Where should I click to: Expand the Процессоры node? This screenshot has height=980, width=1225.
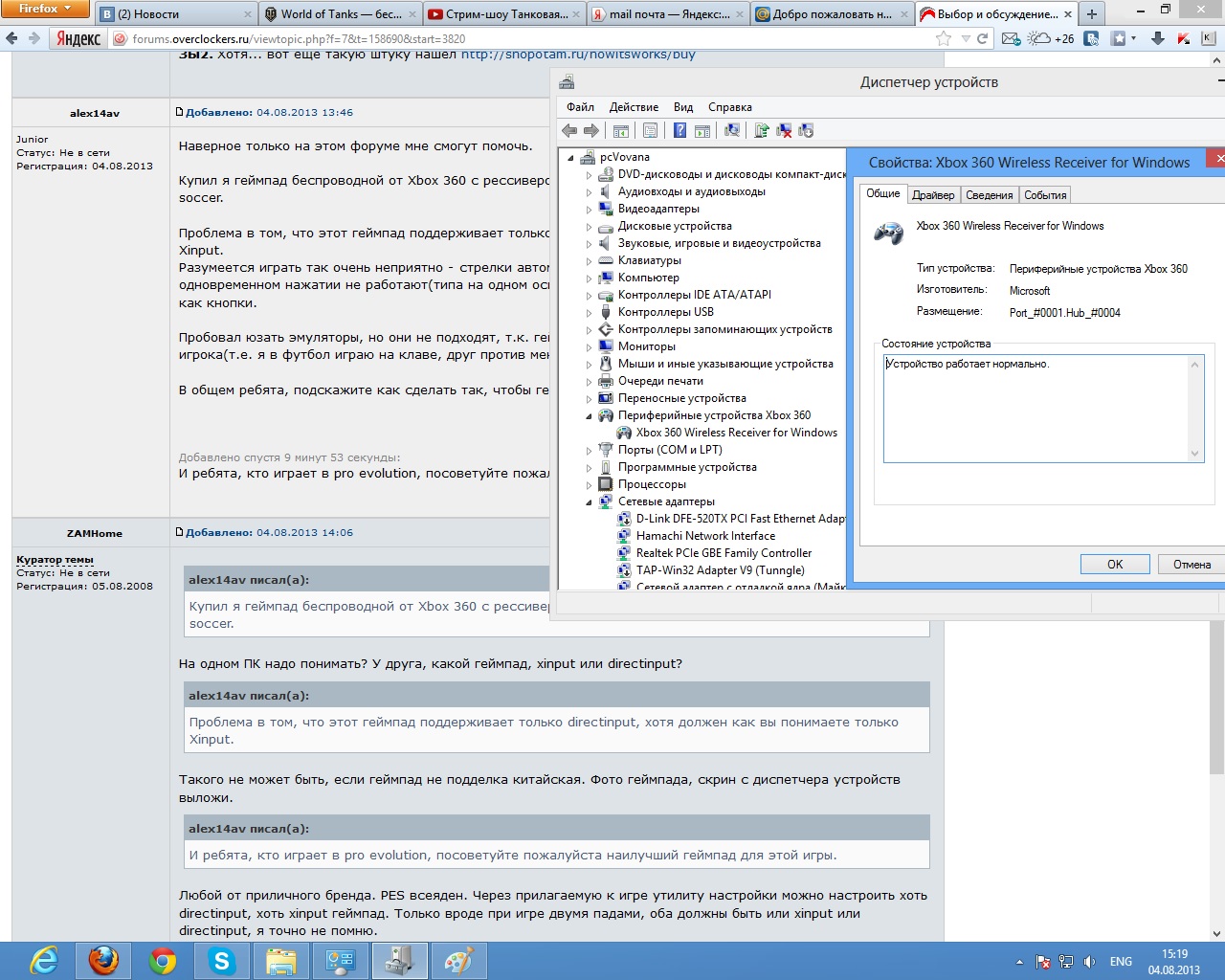pyautogui.click(x=590, y=484)
